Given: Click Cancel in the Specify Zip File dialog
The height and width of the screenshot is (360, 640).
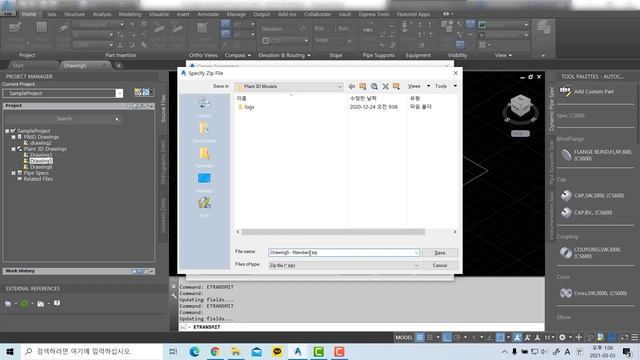Looking at the screenshot, I should pos(440,265).
